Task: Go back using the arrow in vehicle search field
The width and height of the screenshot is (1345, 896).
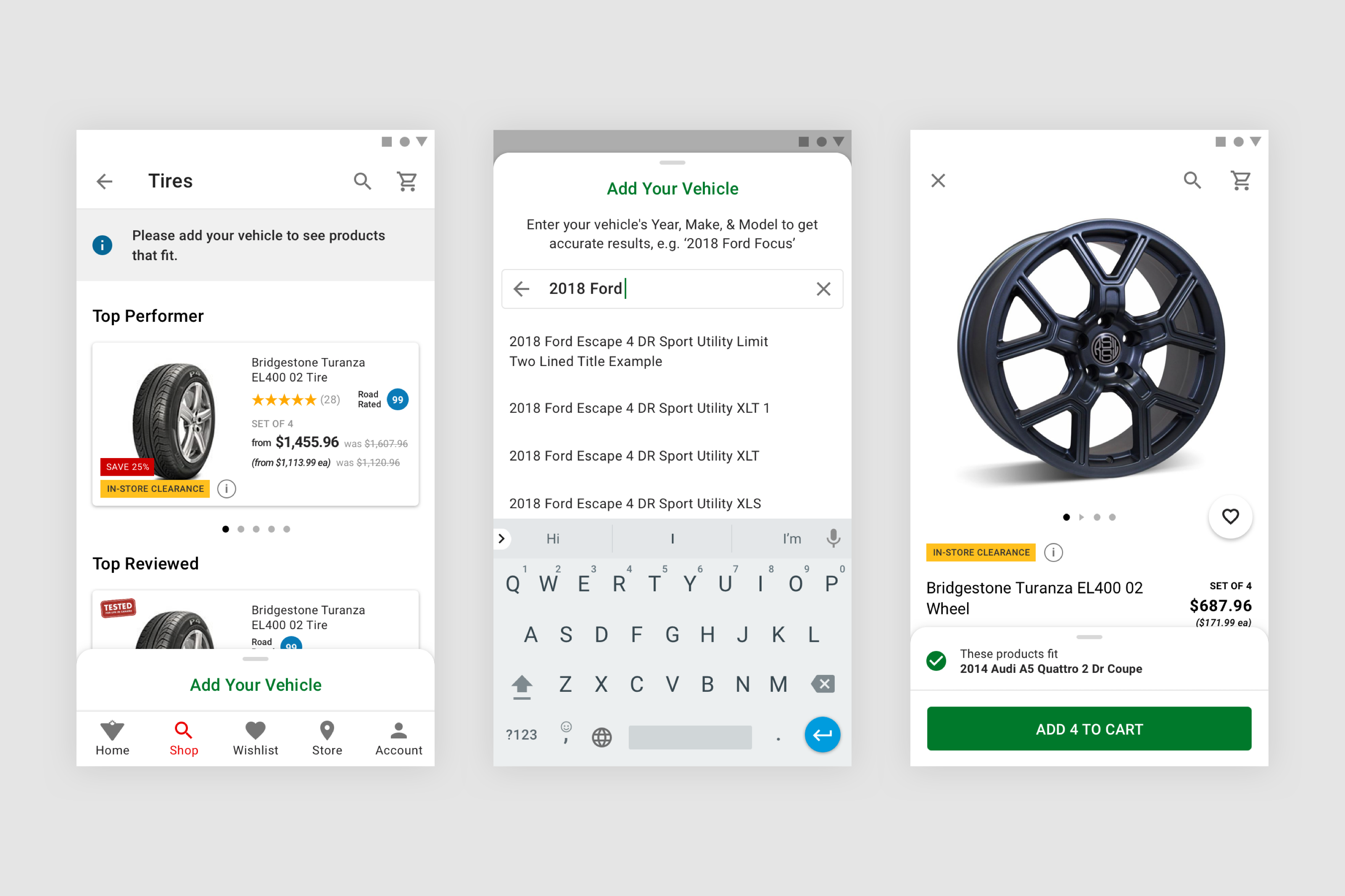Action: [x=522, y=289]
